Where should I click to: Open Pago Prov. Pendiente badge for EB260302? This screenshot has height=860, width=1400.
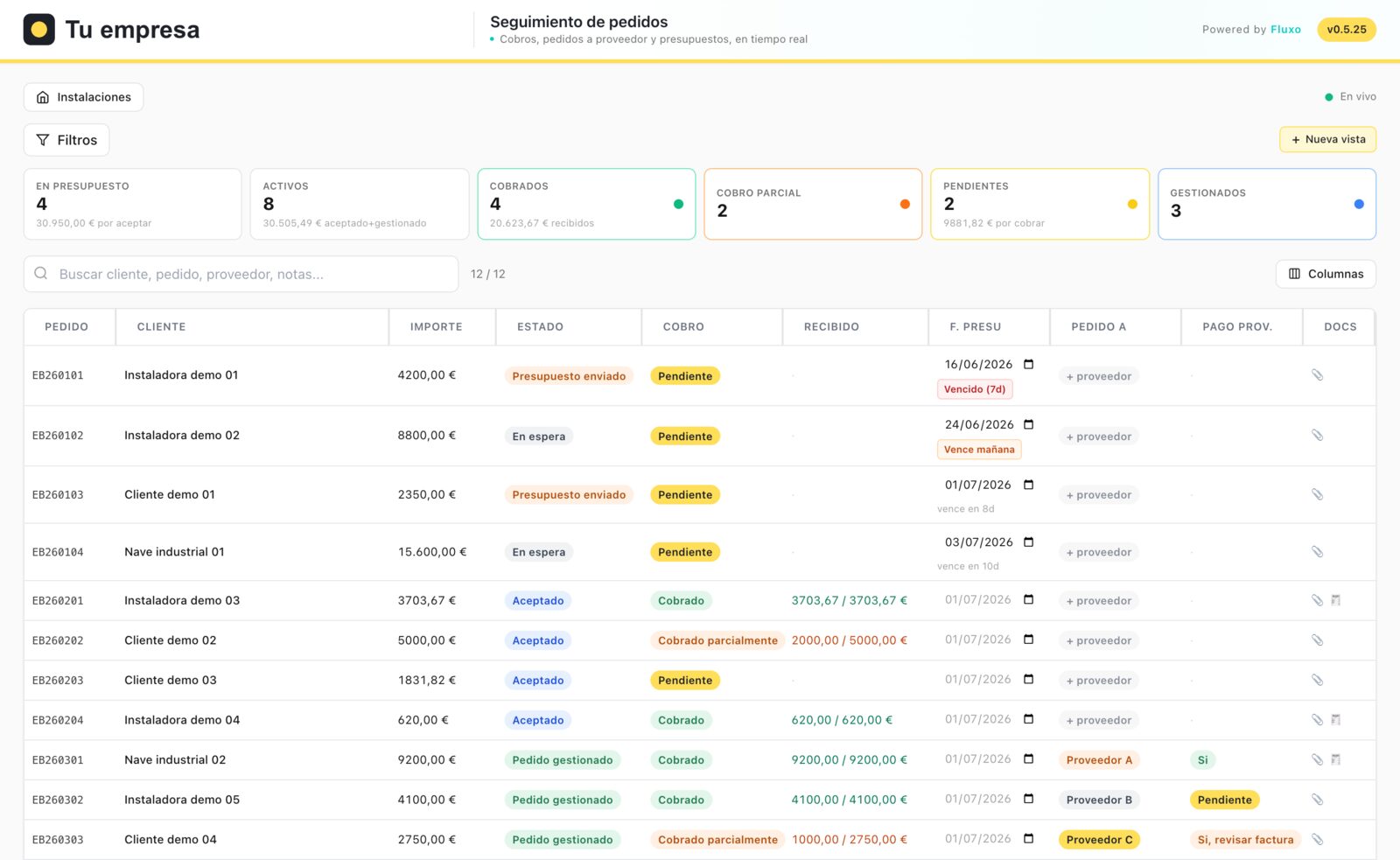click(x=1224, y=800)
